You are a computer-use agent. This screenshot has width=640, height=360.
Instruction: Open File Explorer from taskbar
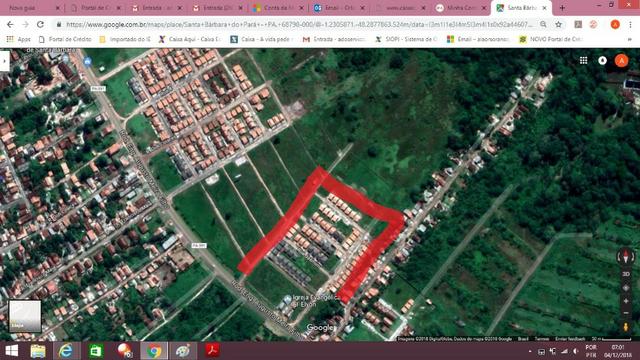pyautogui.click(x=38, y=351)
